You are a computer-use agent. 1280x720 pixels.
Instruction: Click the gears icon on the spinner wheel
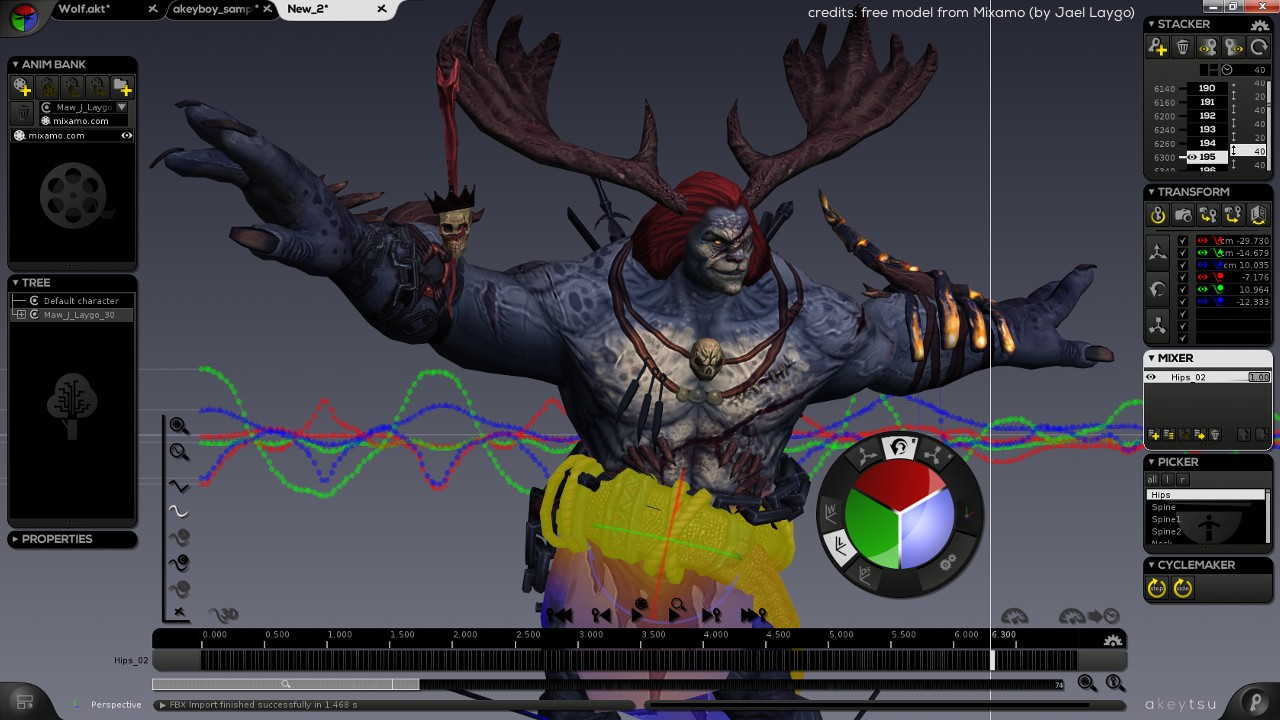947,562
